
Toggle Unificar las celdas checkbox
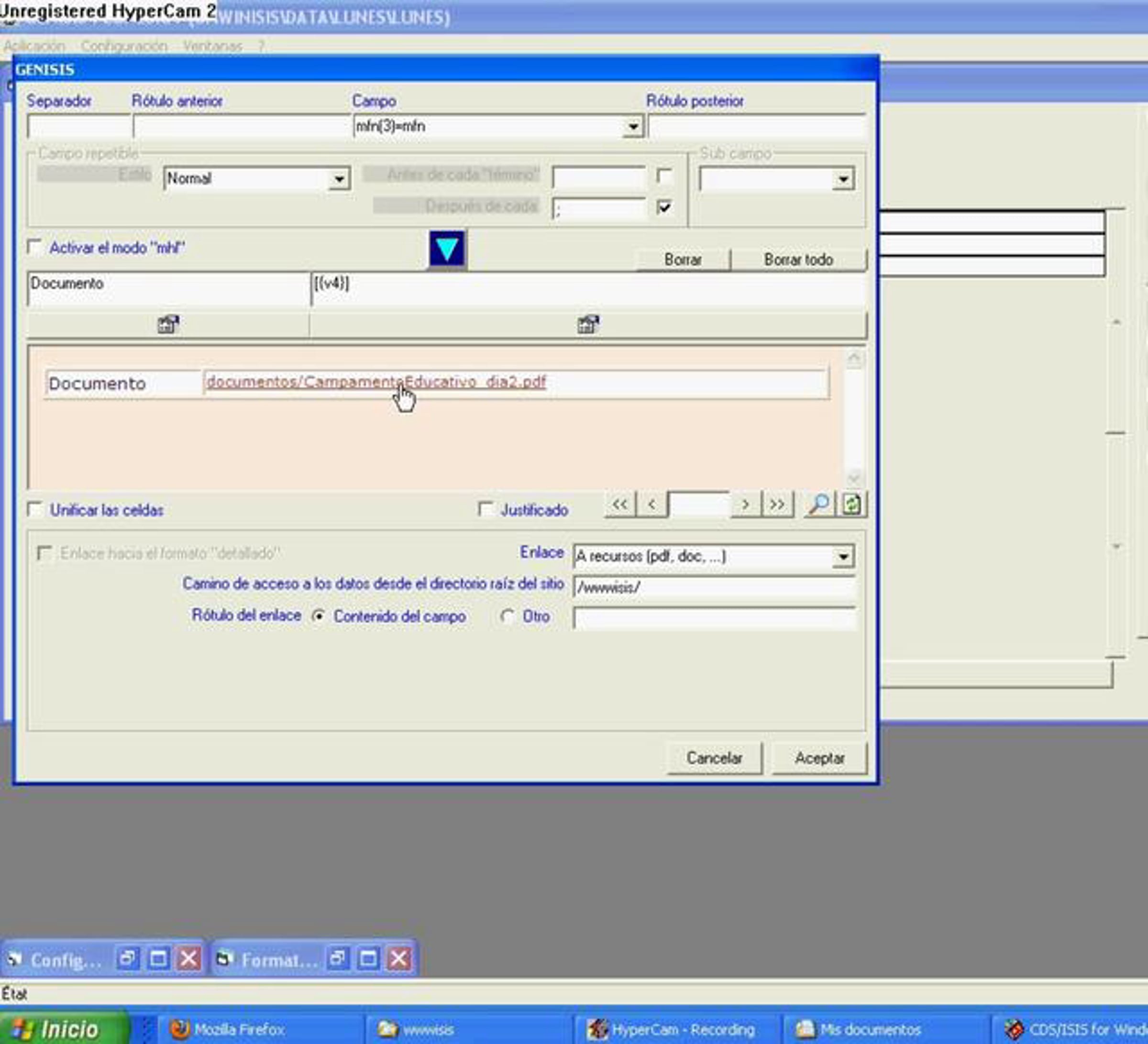pyautogui.click(x=35, y=509)
